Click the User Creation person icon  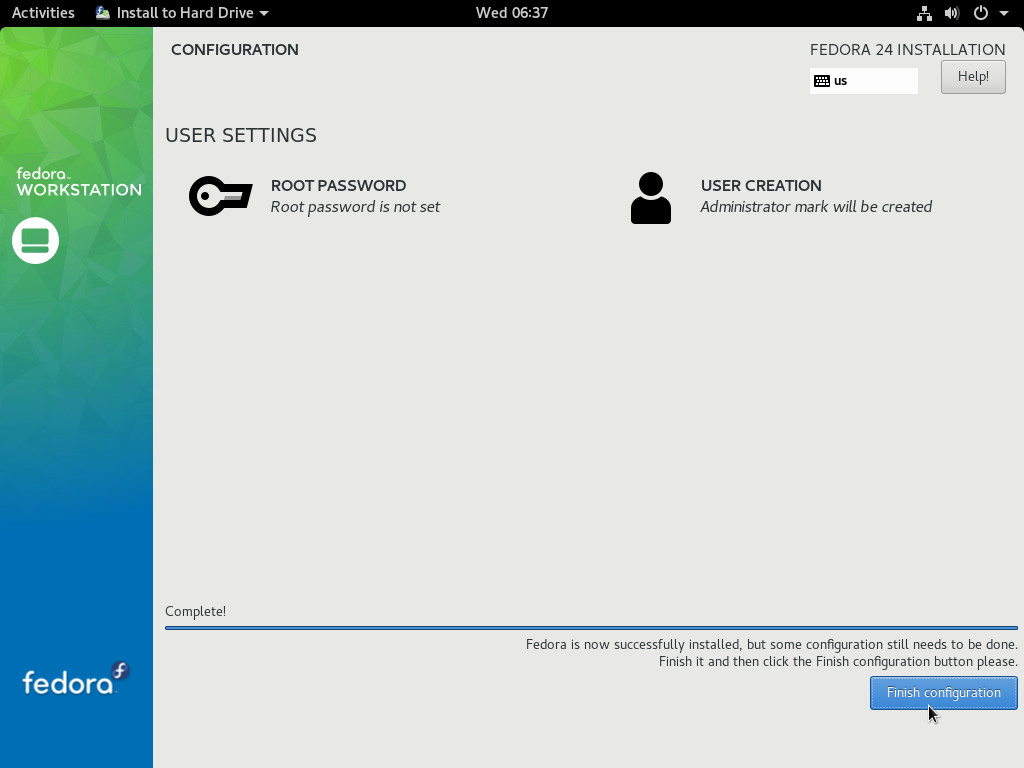pyautogui.click(x=650, y=197)
